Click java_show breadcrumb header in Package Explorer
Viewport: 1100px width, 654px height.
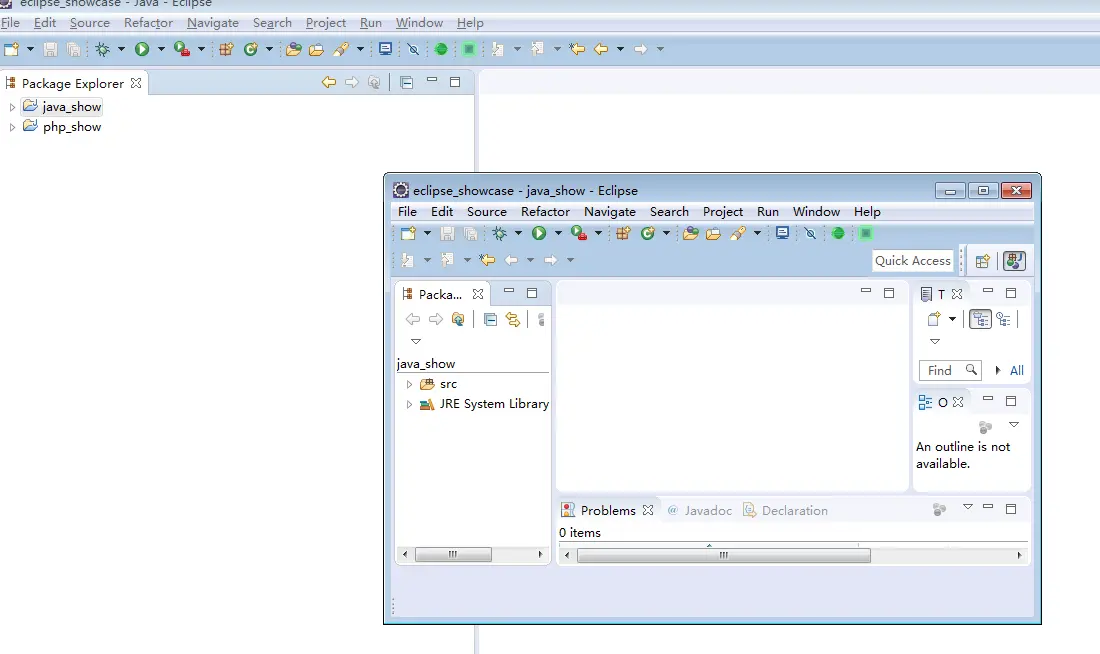click(426, 363)
